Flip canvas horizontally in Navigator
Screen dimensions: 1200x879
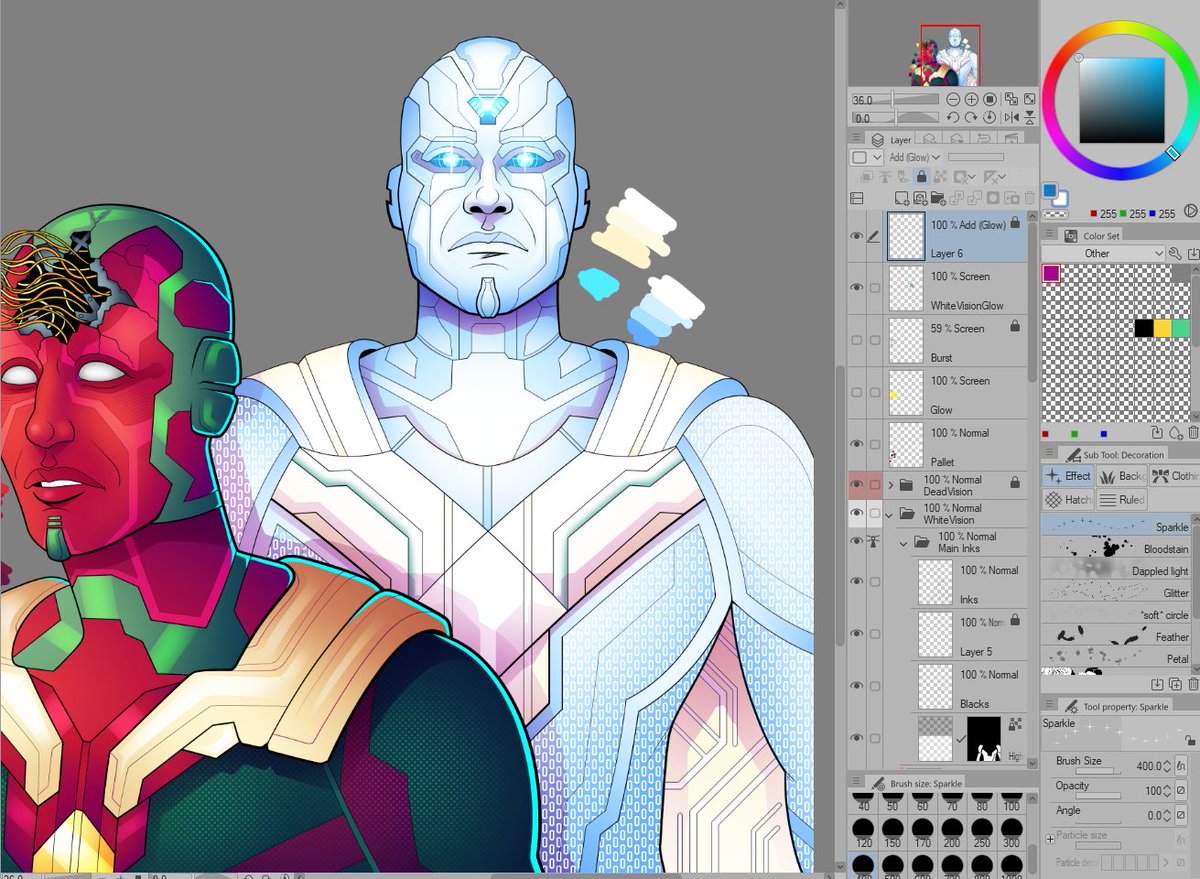click(1012, 117)
